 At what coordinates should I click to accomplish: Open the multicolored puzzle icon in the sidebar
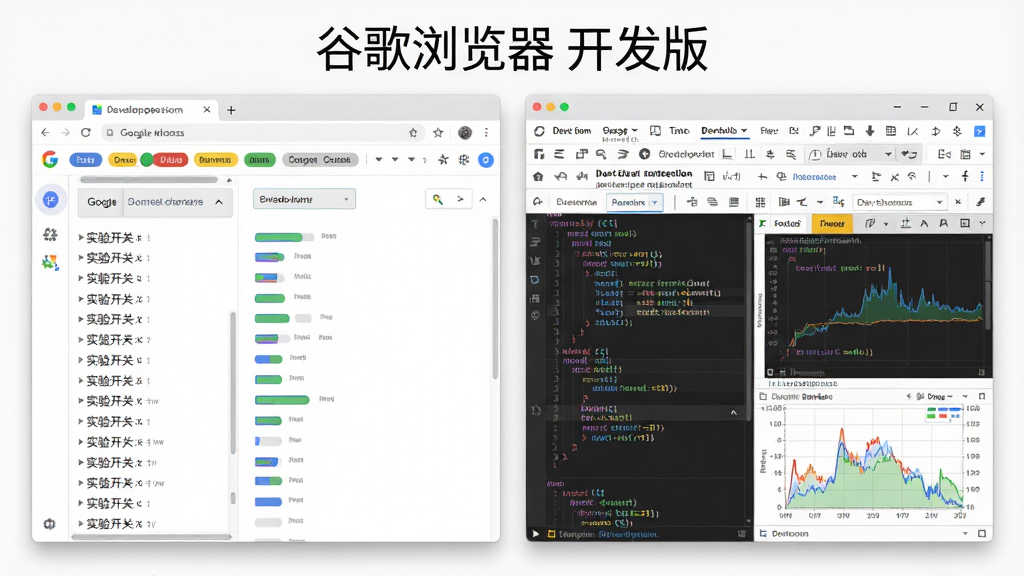50,262
